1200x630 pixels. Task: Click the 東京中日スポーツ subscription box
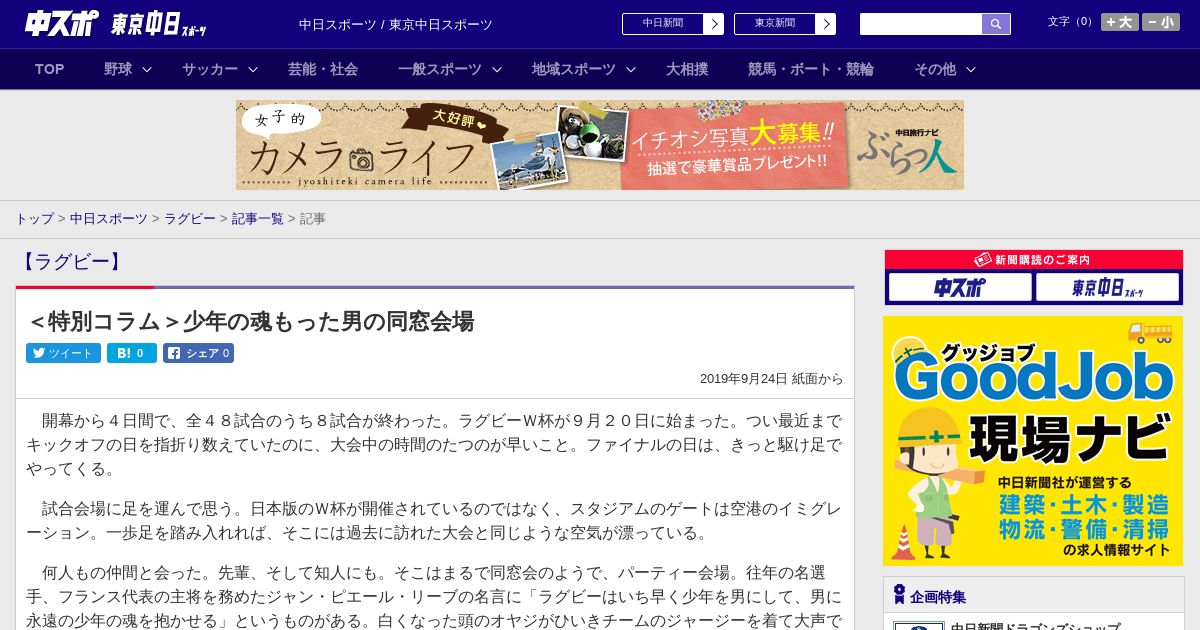pos(1107,288)
